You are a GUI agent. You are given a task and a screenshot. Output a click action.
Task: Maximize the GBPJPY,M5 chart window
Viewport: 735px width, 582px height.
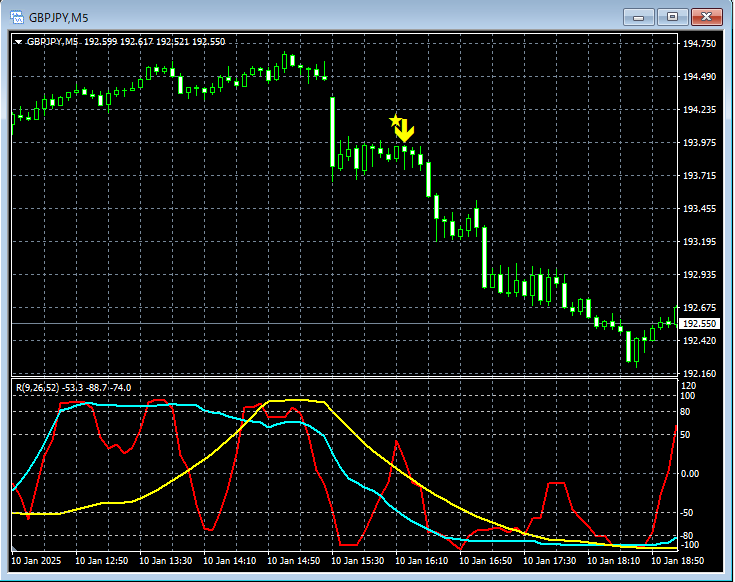[x=672, y=16]
